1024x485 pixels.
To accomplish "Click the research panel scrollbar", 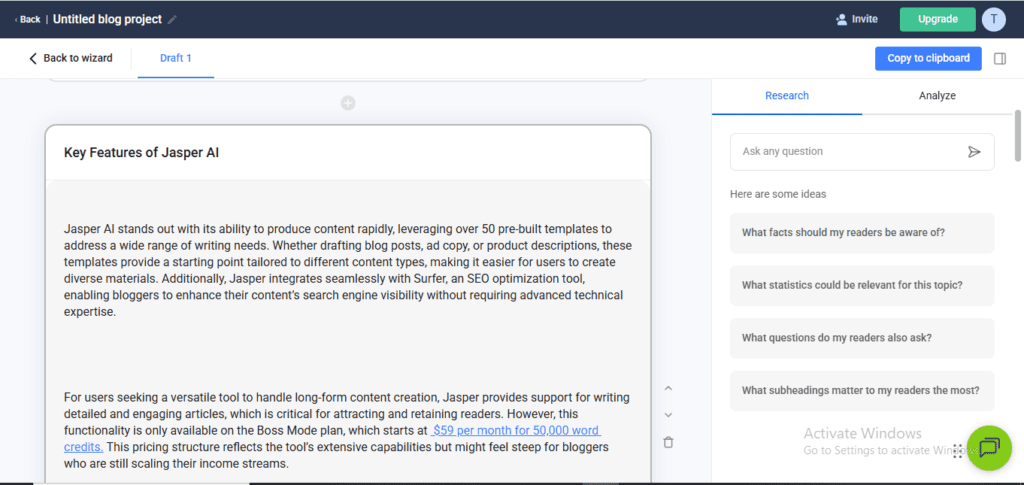I will click(x=1017, y=135).
